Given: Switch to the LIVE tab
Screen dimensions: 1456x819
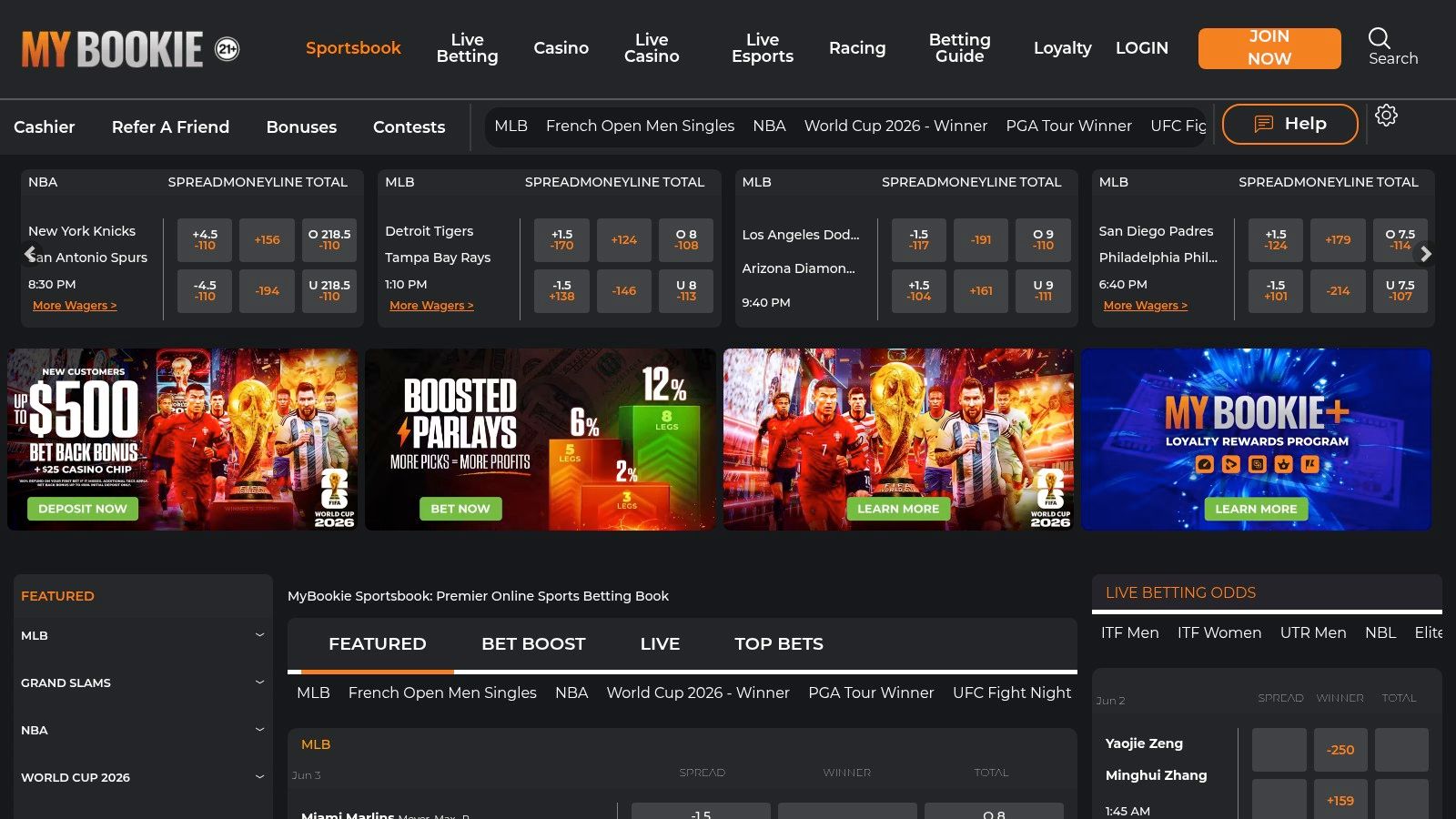Looking at the screenshot, I should click(660, 644).
